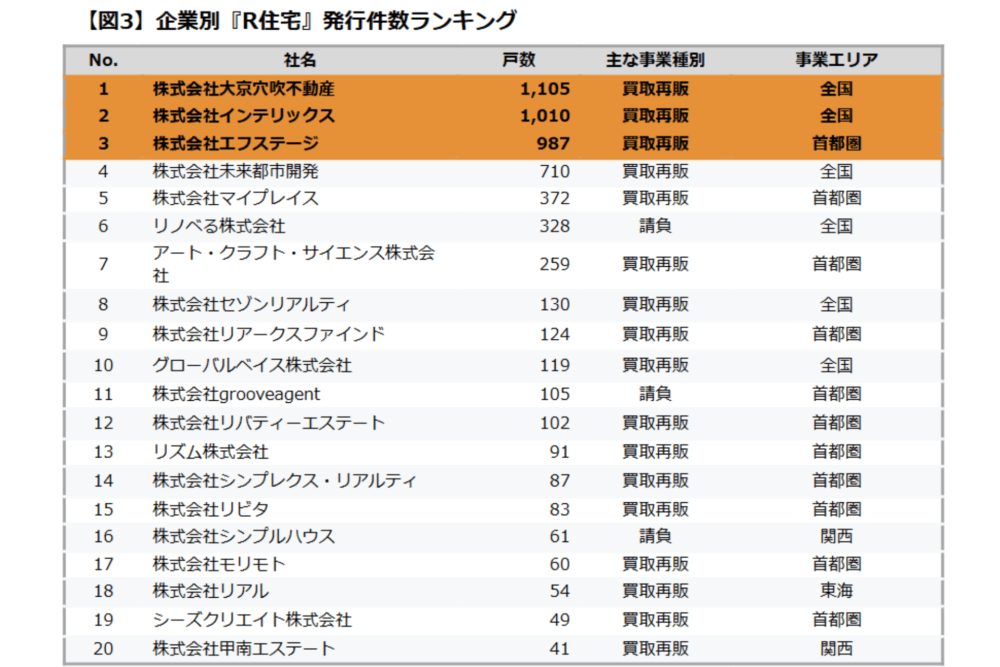Click company name 株式会社リビタ
The width and height of the screenshot is (1000, 667).
(210, 509)
